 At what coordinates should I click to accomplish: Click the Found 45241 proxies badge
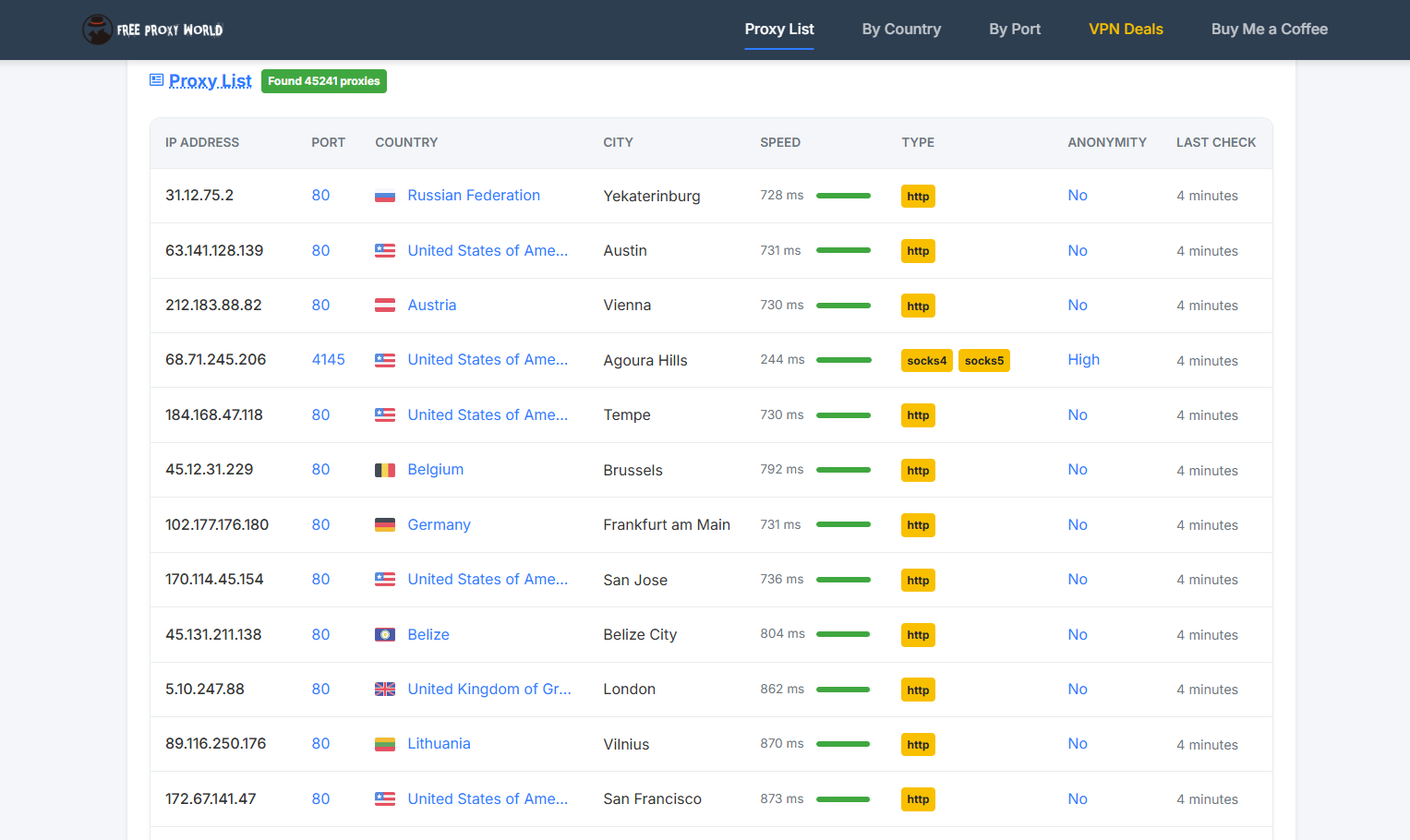point(324,81)
